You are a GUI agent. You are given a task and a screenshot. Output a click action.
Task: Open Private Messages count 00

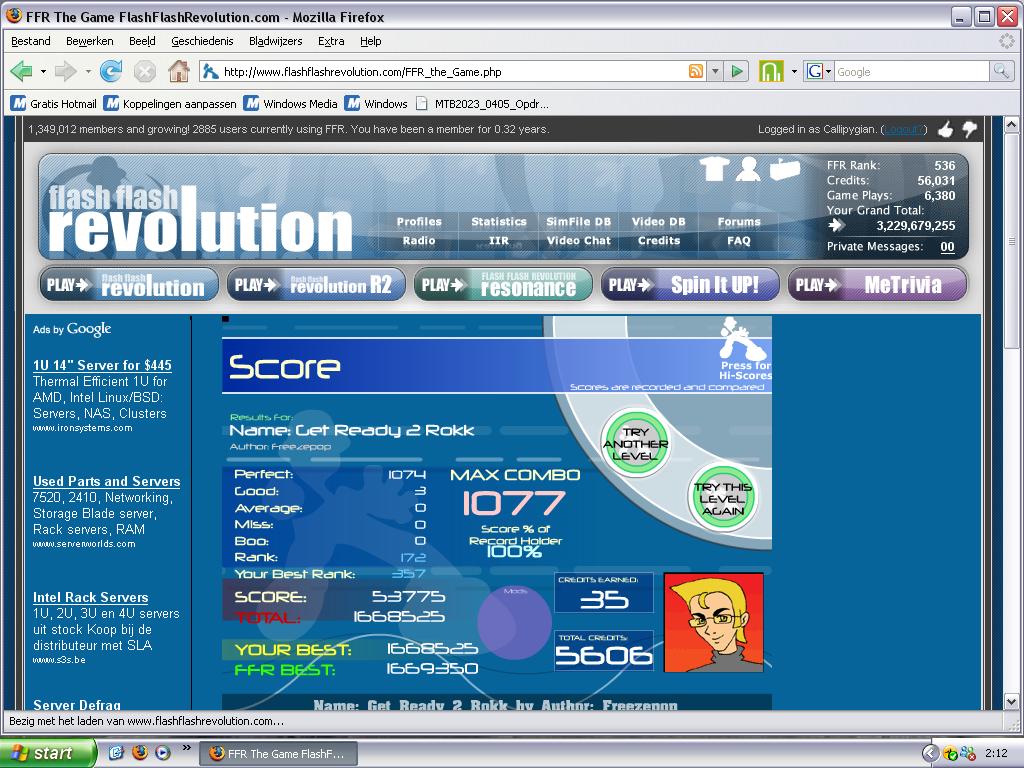(x=947, y=247)
